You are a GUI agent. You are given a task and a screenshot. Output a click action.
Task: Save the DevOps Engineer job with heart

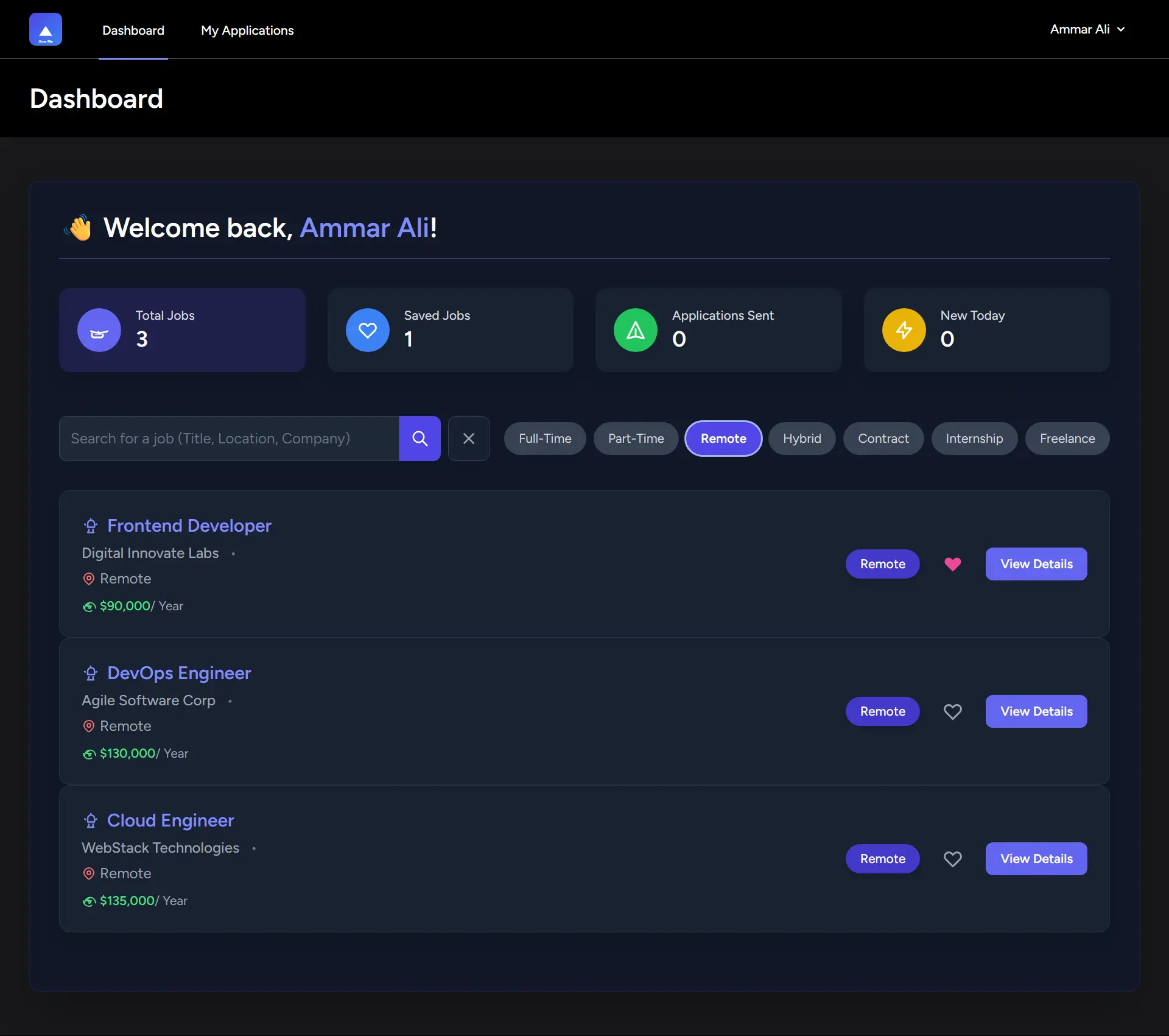(952, 711)
